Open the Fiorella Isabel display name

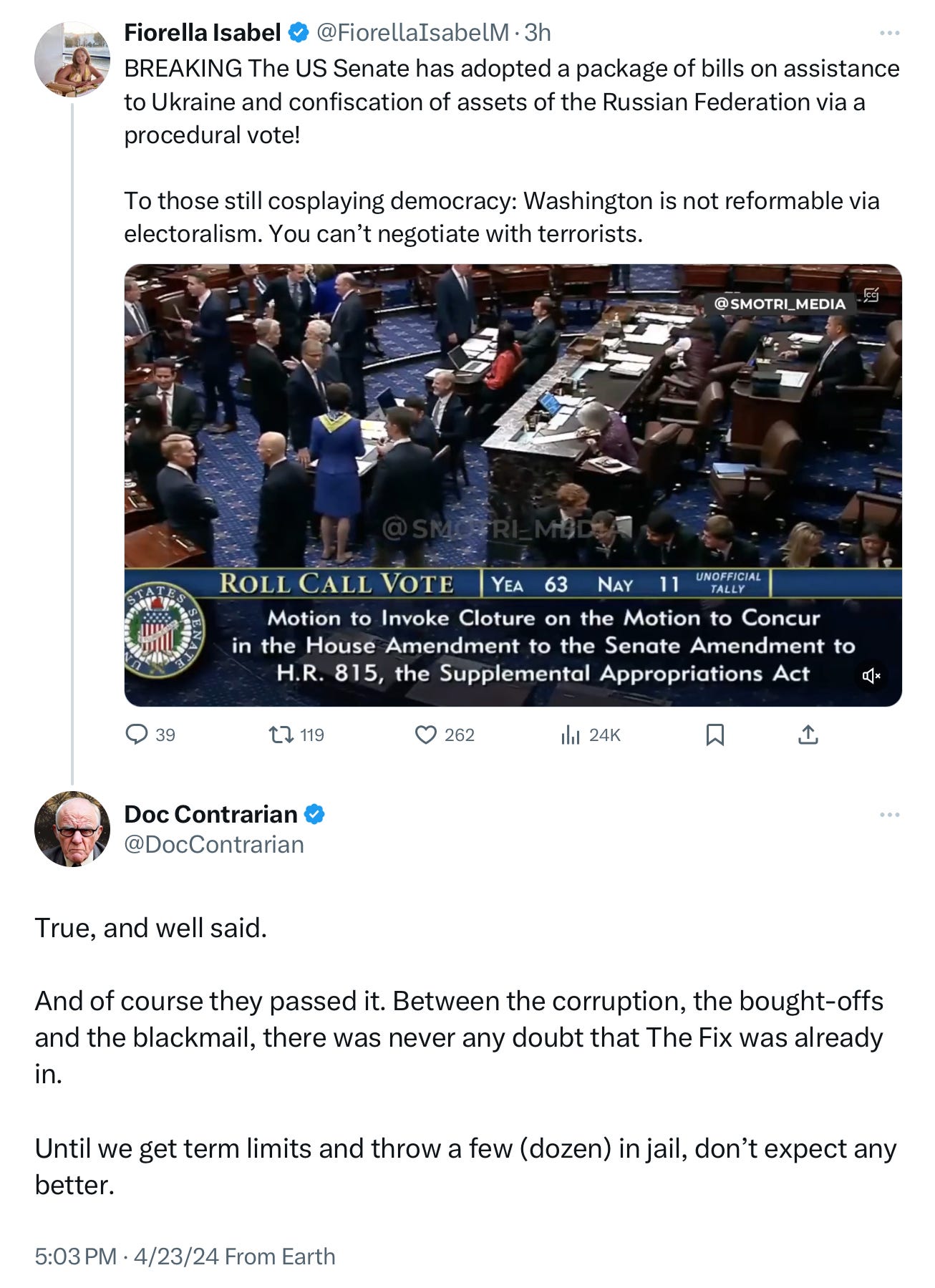(202, 32)
